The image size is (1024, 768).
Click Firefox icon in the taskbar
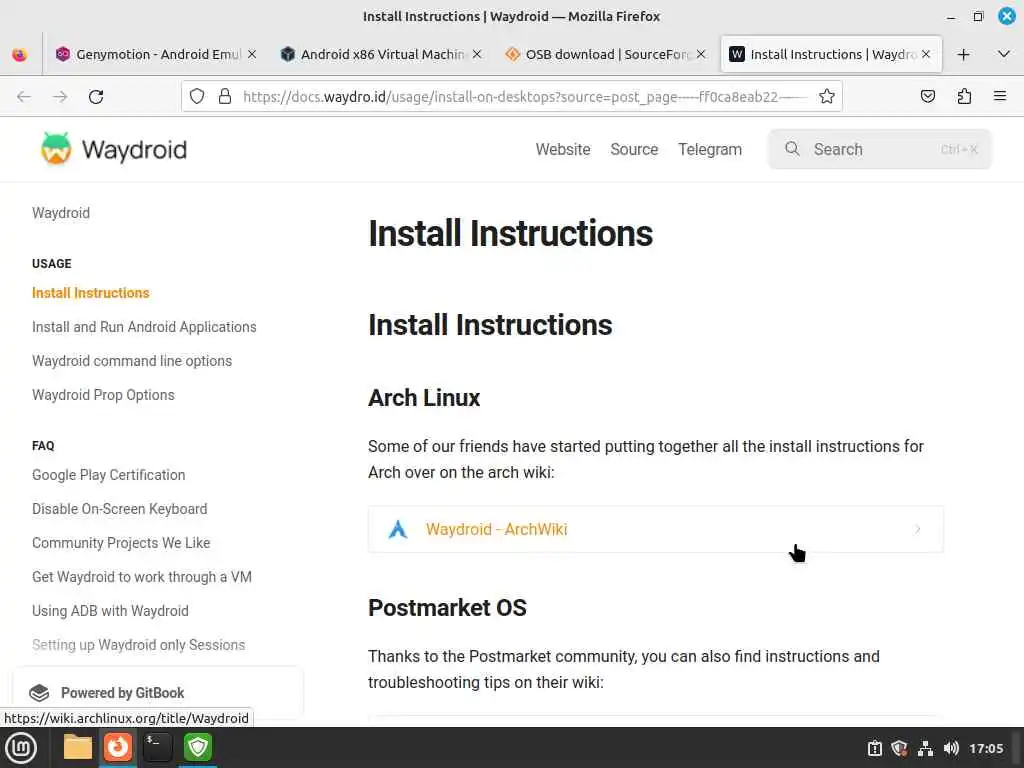[118, 747]
